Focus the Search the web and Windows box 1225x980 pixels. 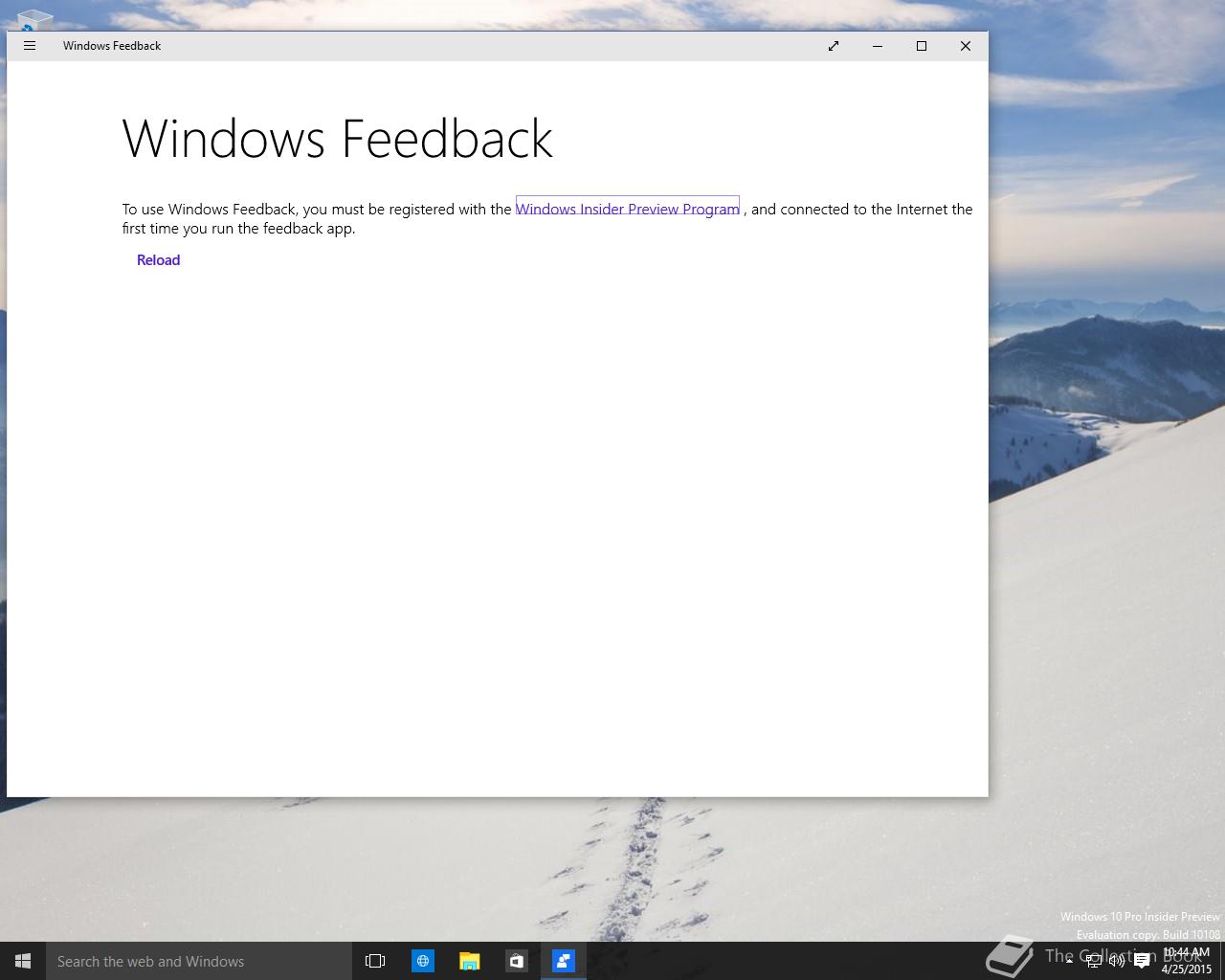coord(199,961)
